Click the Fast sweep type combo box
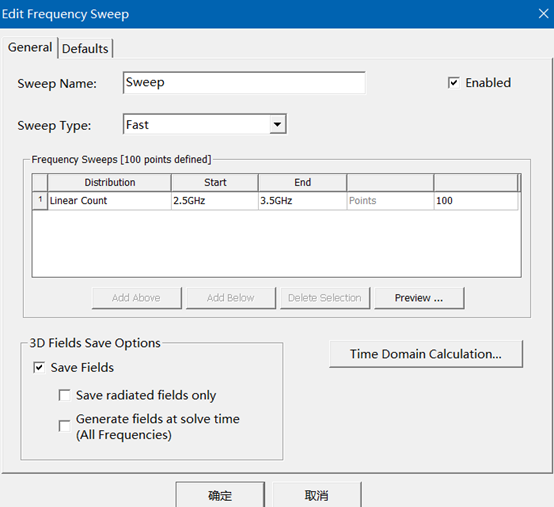 205,124
